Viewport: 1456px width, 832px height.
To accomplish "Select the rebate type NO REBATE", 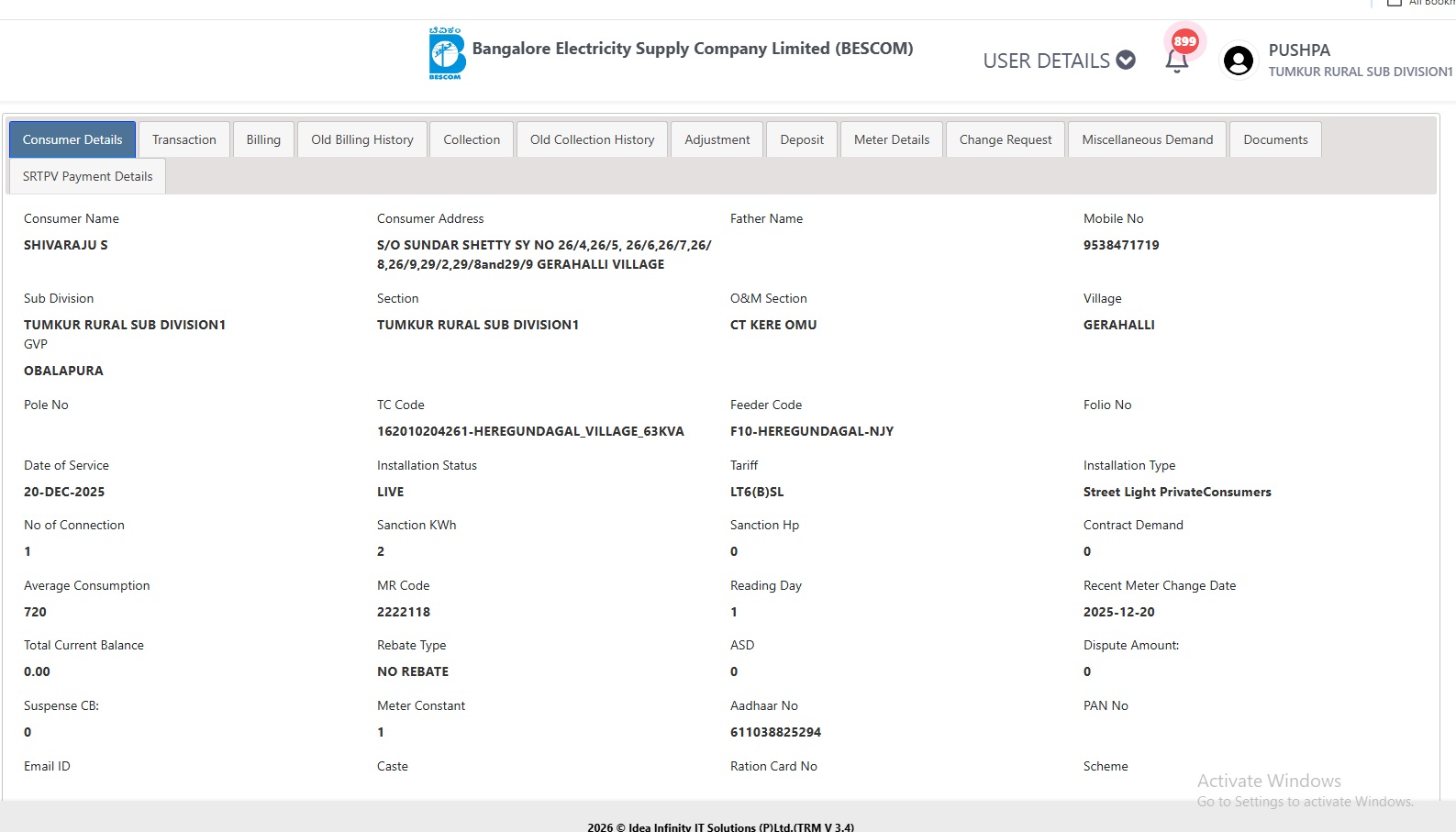I will 413,671.
